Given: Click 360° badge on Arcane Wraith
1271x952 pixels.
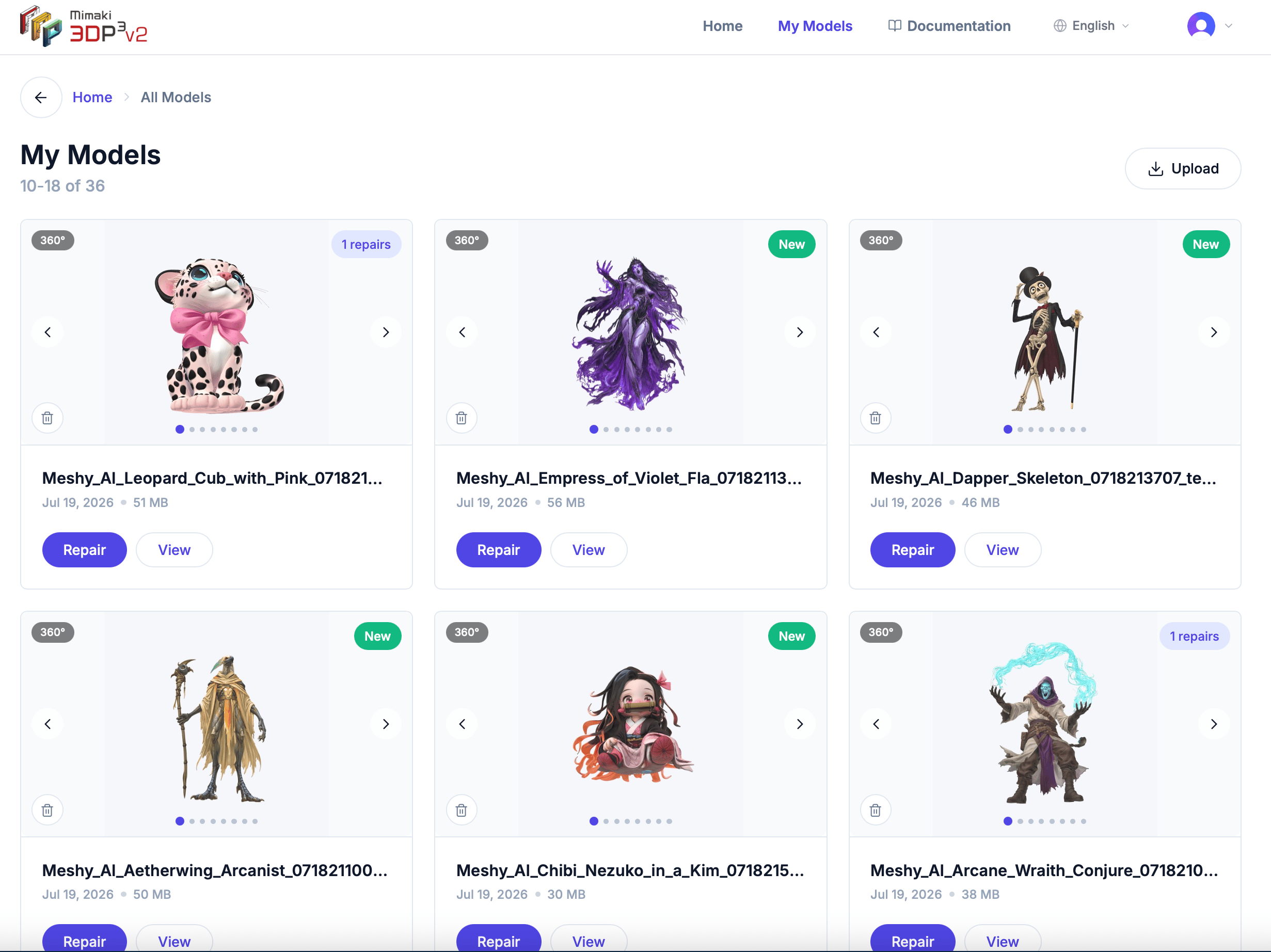Looking at the screenshot, I should (881, 632).
